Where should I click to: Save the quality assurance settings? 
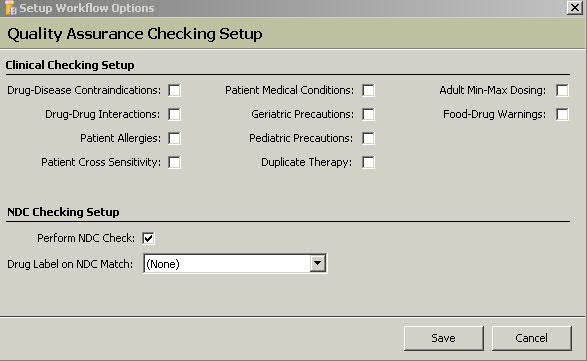pos(444,338)
